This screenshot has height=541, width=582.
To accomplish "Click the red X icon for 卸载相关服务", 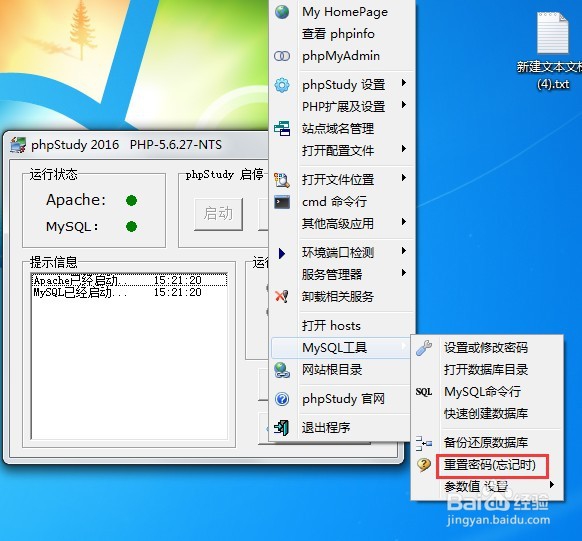I will pos(282,296).
